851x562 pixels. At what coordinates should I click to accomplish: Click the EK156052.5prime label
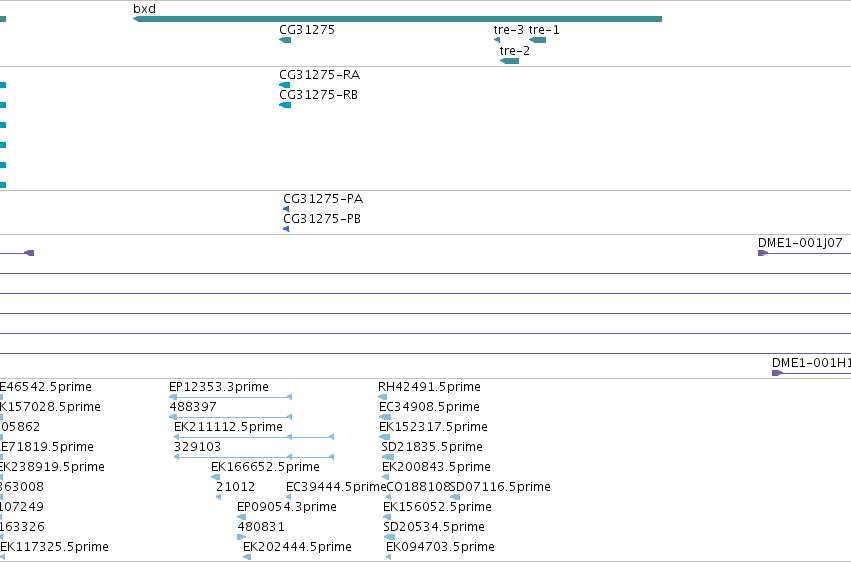click(x=437, y=507)
